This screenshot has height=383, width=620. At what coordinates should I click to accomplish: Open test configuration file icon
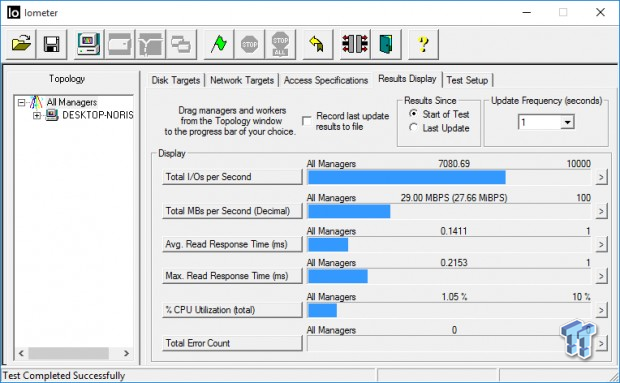point(21,44)
